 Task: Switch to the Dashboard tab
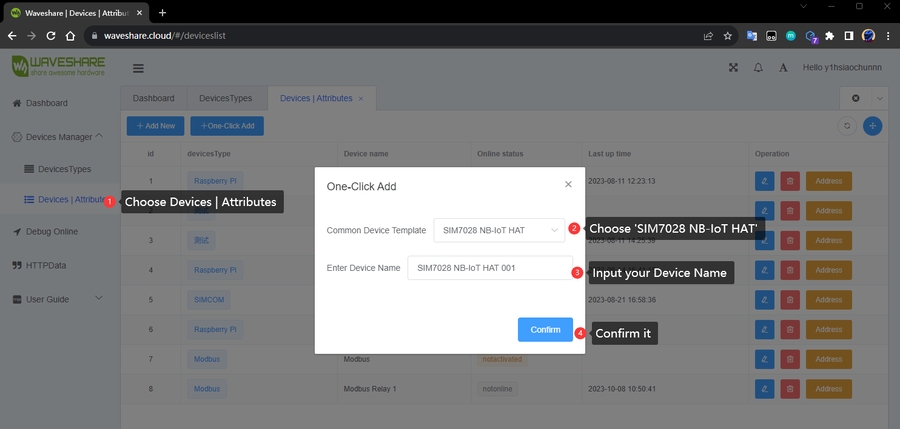point(153,98)
